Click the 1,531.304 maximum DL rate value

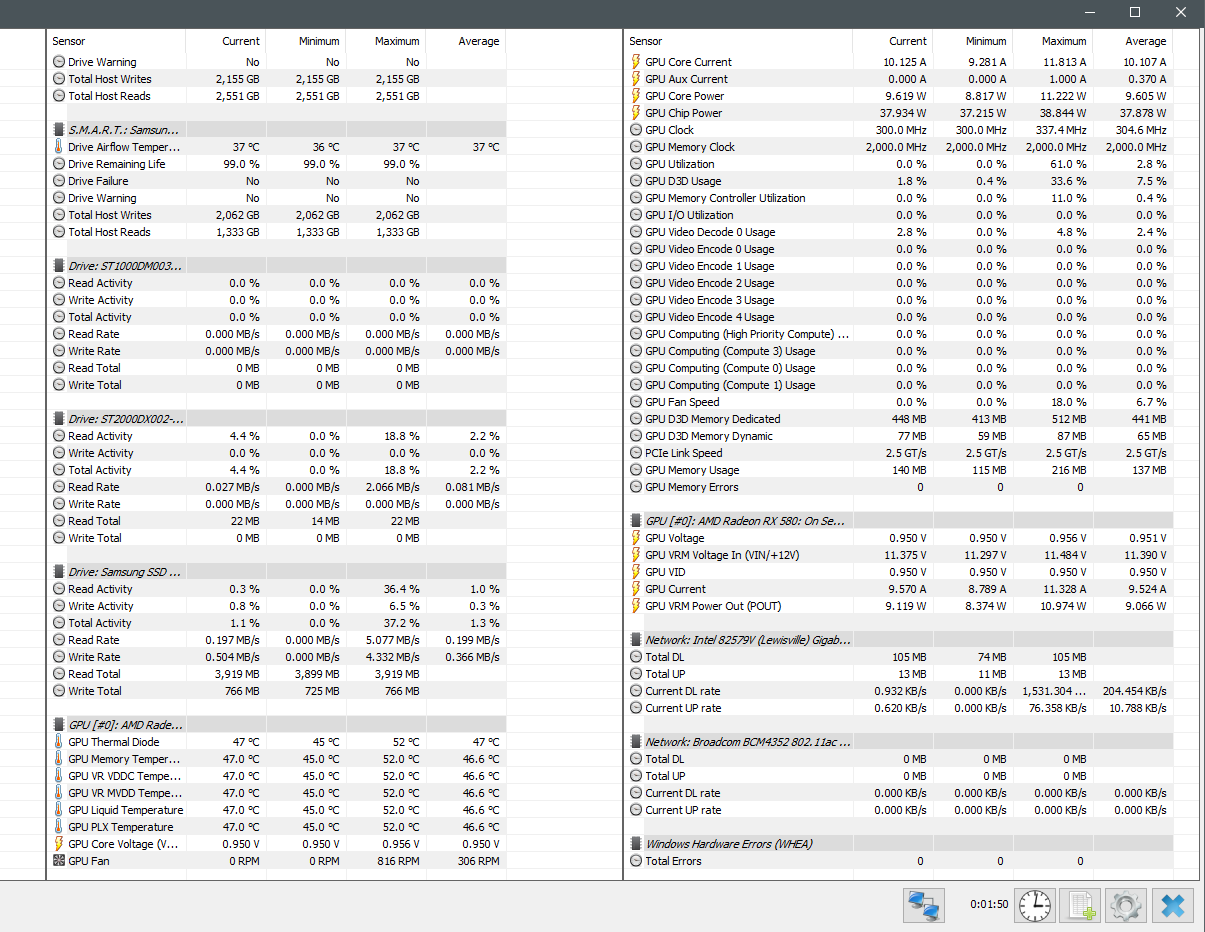(x=1054, y=691)
